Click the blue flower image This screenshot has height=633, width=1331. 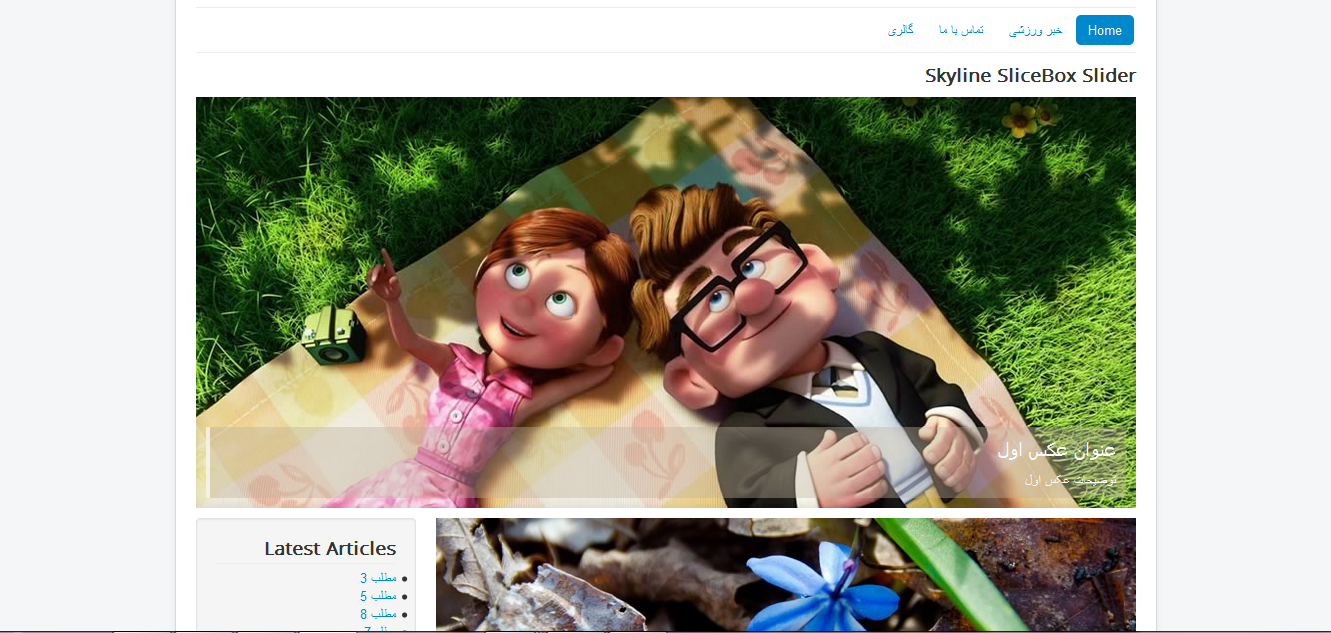click(786, 575)
